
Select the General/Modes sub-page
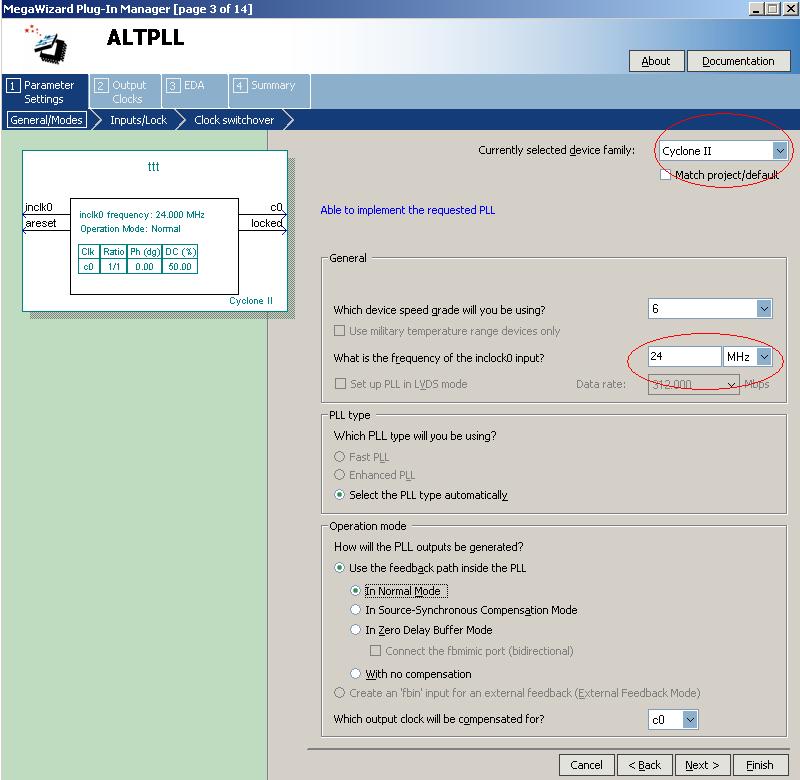pyautogui.click(x=46, y=120)
